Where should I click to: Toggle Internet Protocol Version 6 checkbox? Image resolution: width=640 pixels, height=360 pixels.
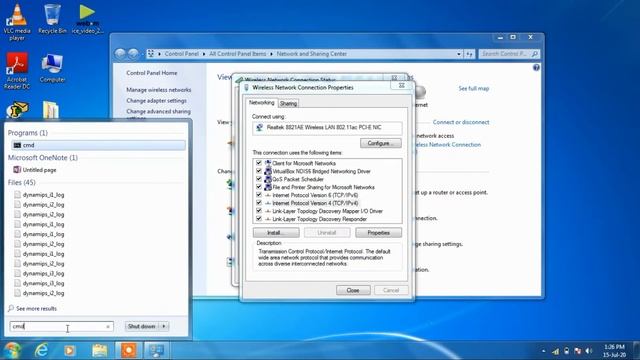(x=259, y=195)
